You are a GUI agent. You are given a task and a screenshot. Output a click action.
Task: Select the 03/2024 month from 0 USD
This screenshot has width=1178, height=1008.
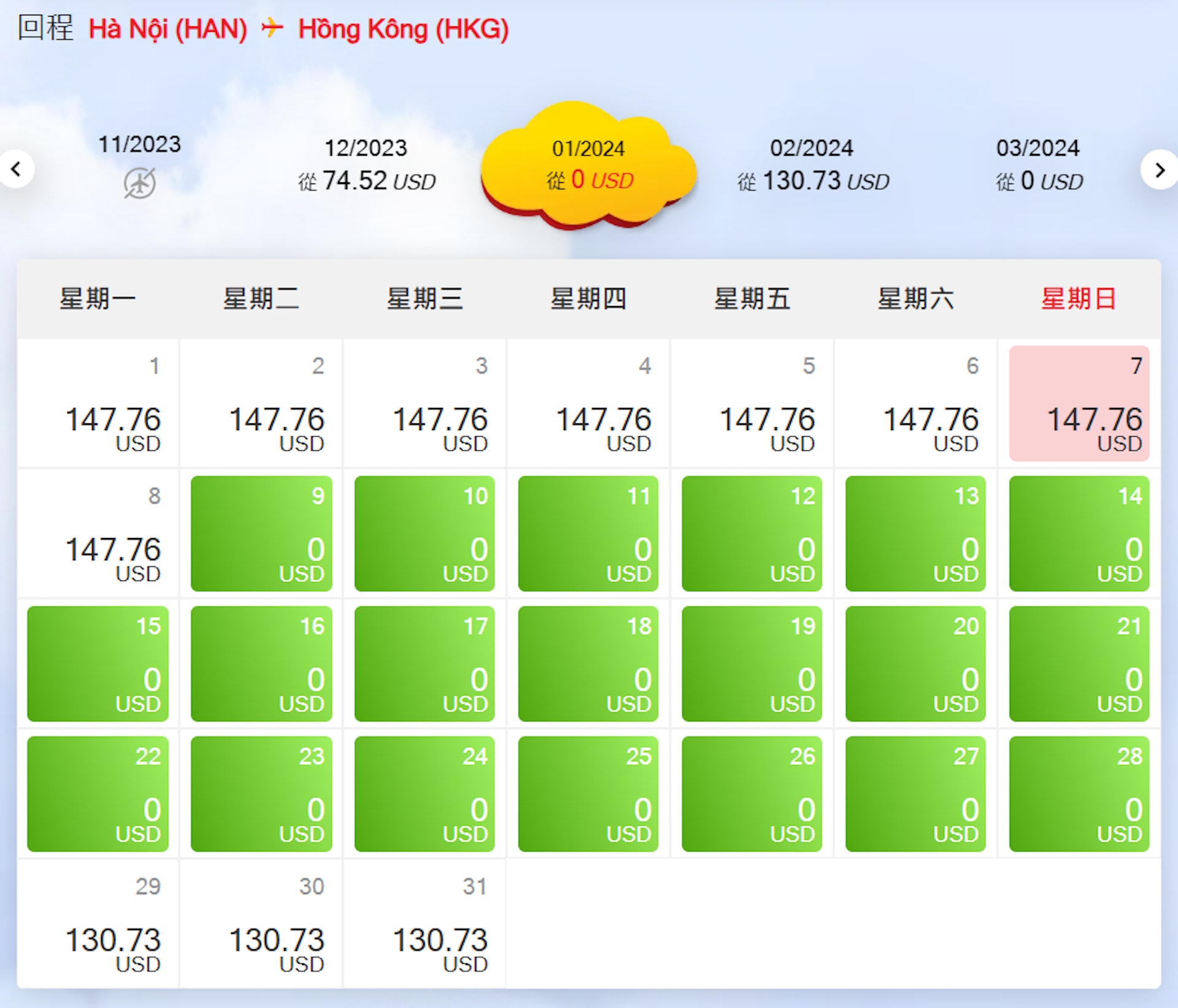[1039, 164]
